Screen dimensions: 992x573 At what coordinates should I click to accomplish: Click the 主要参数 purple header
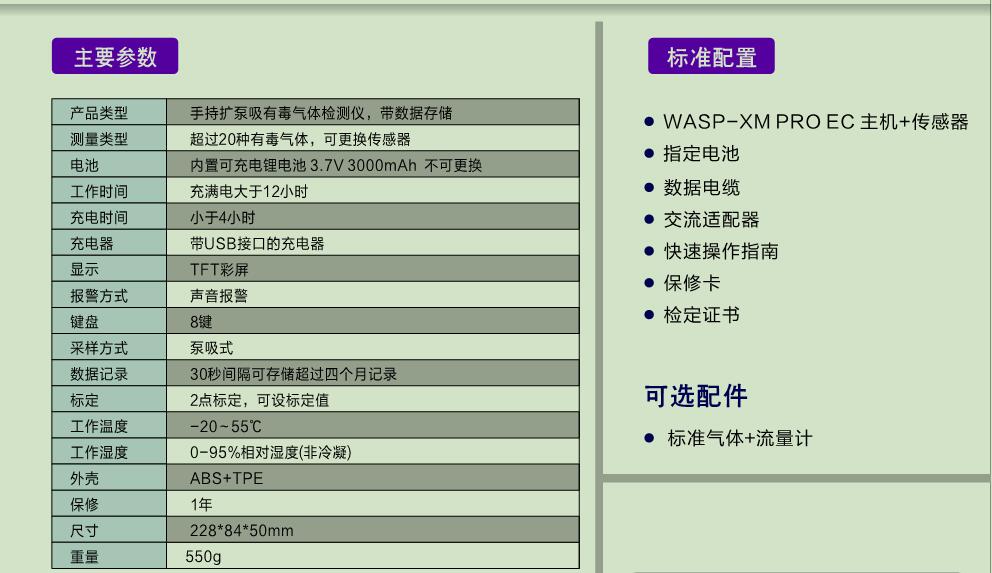point(115,56)
